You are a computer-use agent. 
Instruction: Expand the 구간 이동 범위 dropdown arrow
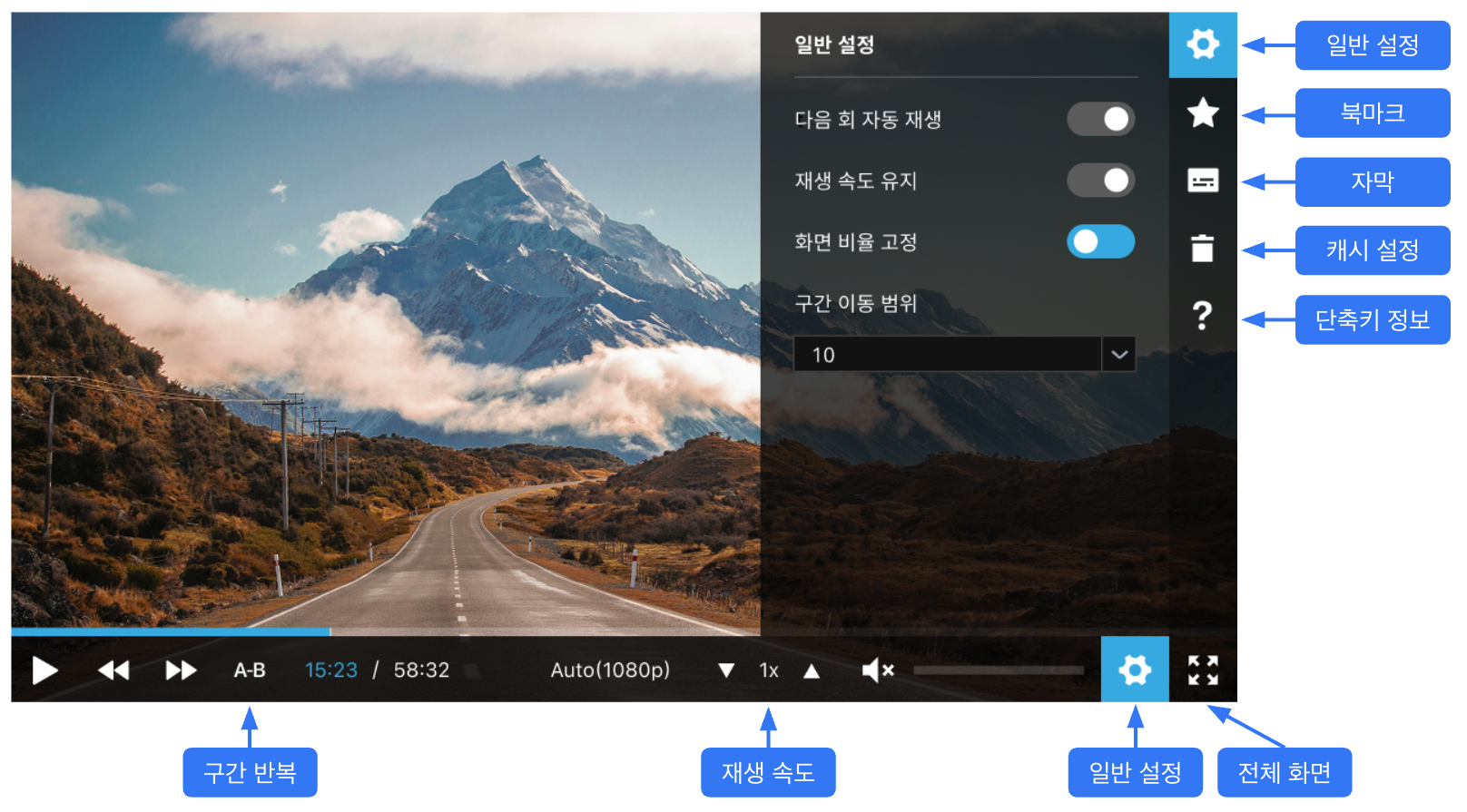click(x=1119, y=355)
